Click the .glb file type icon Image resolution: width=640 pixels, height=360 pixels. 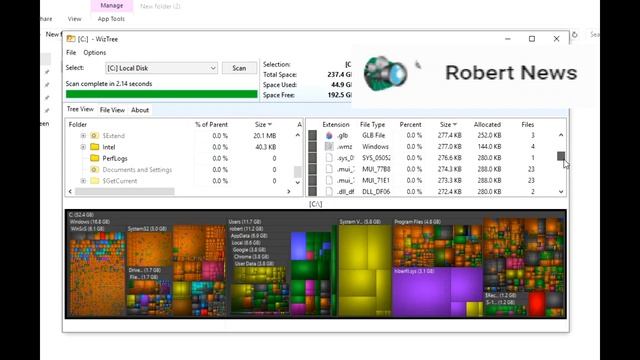tap(329, 135)
